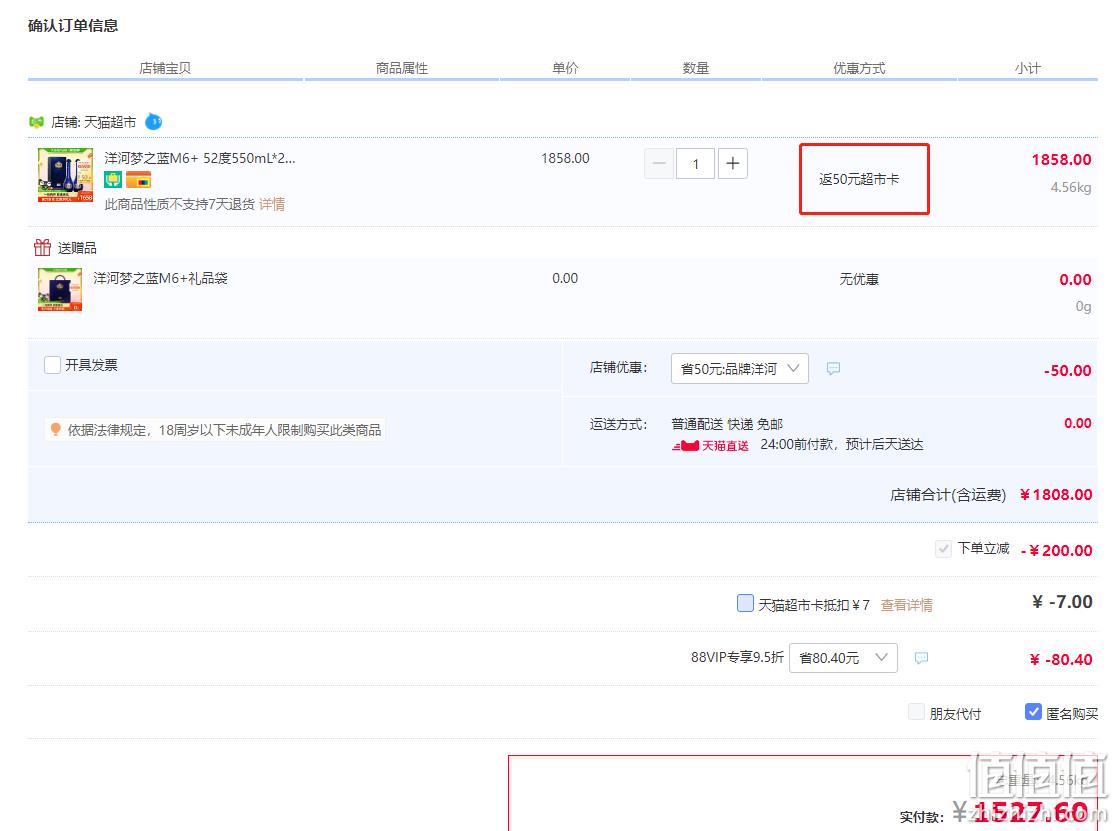Click the orange card icon under the product title
The image size is (1117, 831).
click(x=138, y=179)
